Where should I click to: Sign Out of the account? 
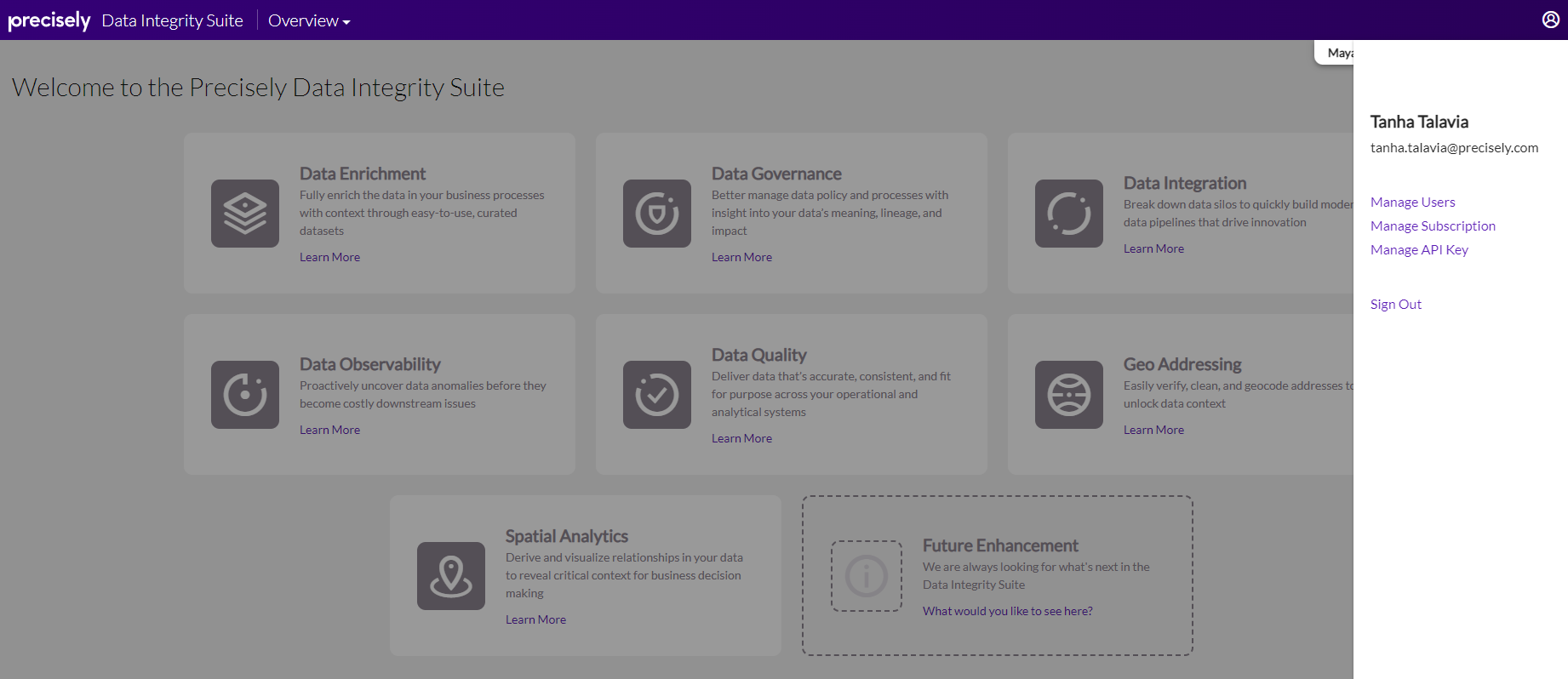[x=1395, y=304]
